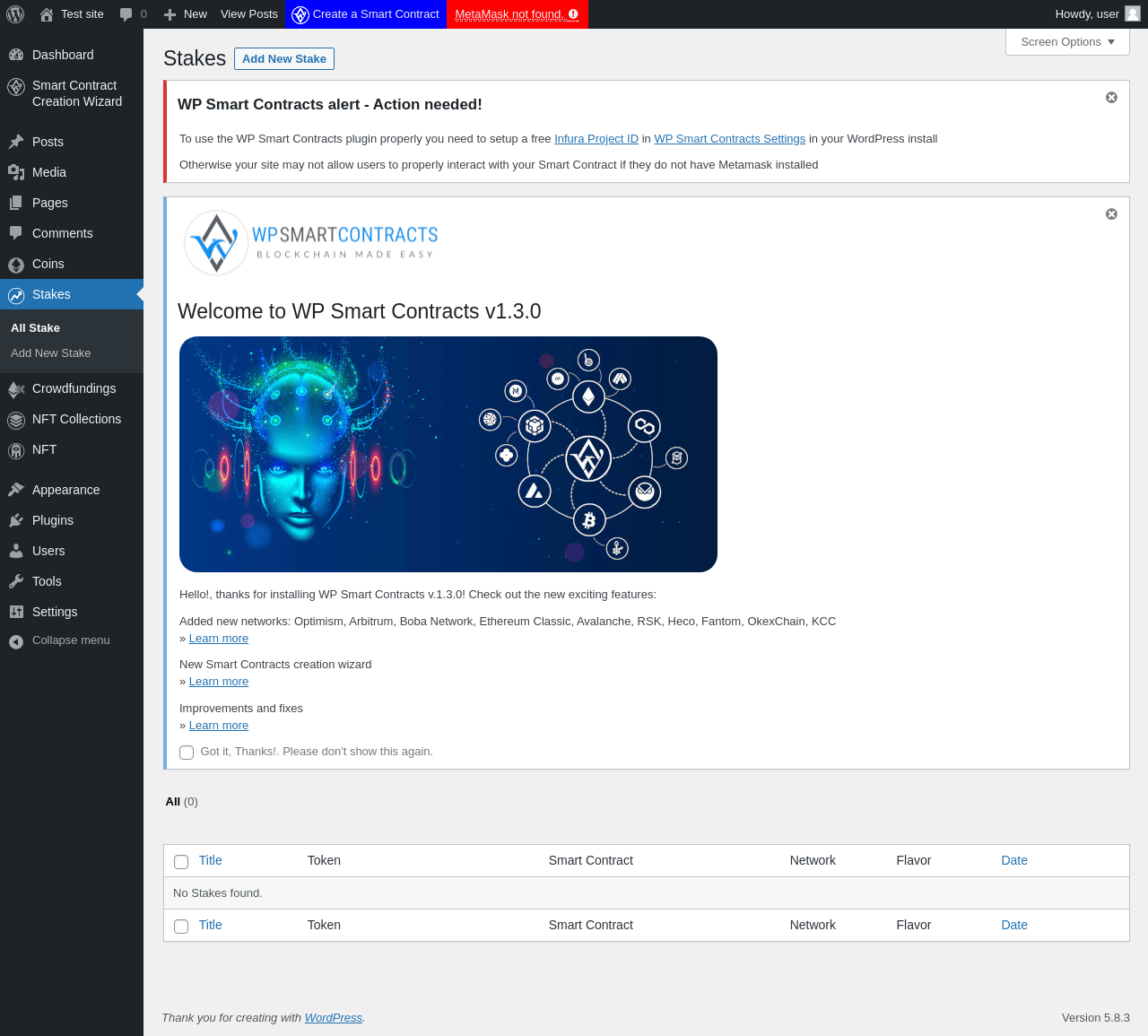Open the NFT menu item in sidebar
The height and width of the screenshot is (1036, 1148).
72,449
